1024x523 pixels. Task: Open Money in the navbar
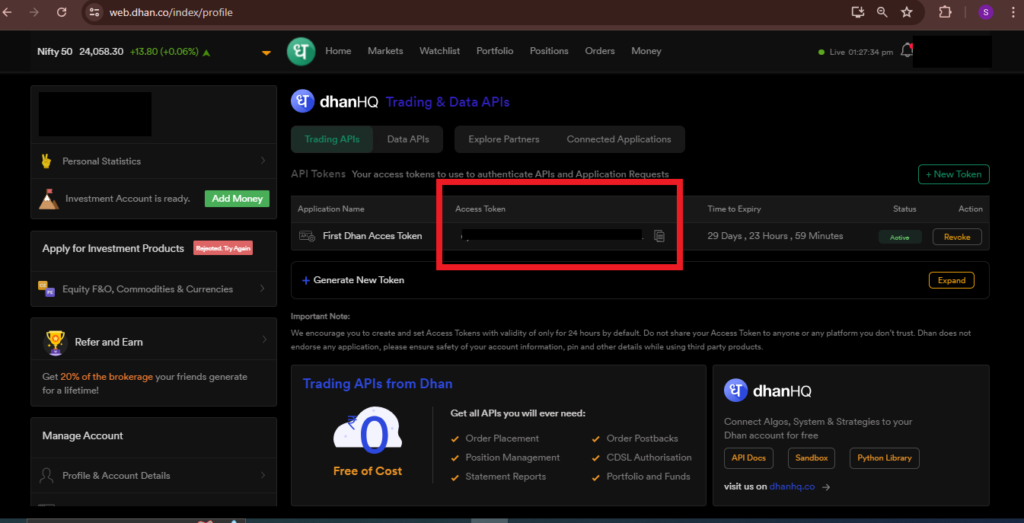tap(646, 51)
